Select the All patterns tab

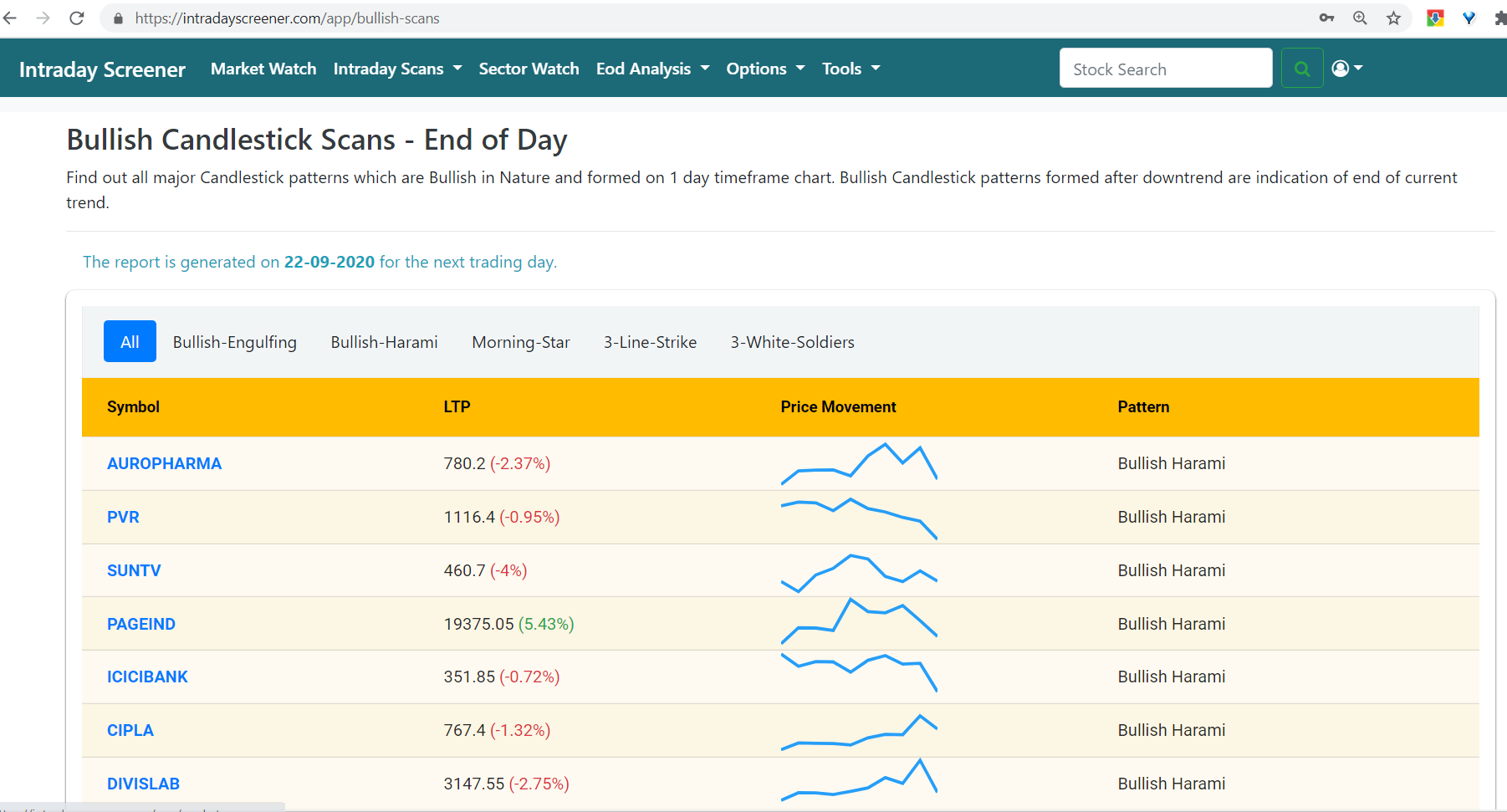click(x=130, y=341)
